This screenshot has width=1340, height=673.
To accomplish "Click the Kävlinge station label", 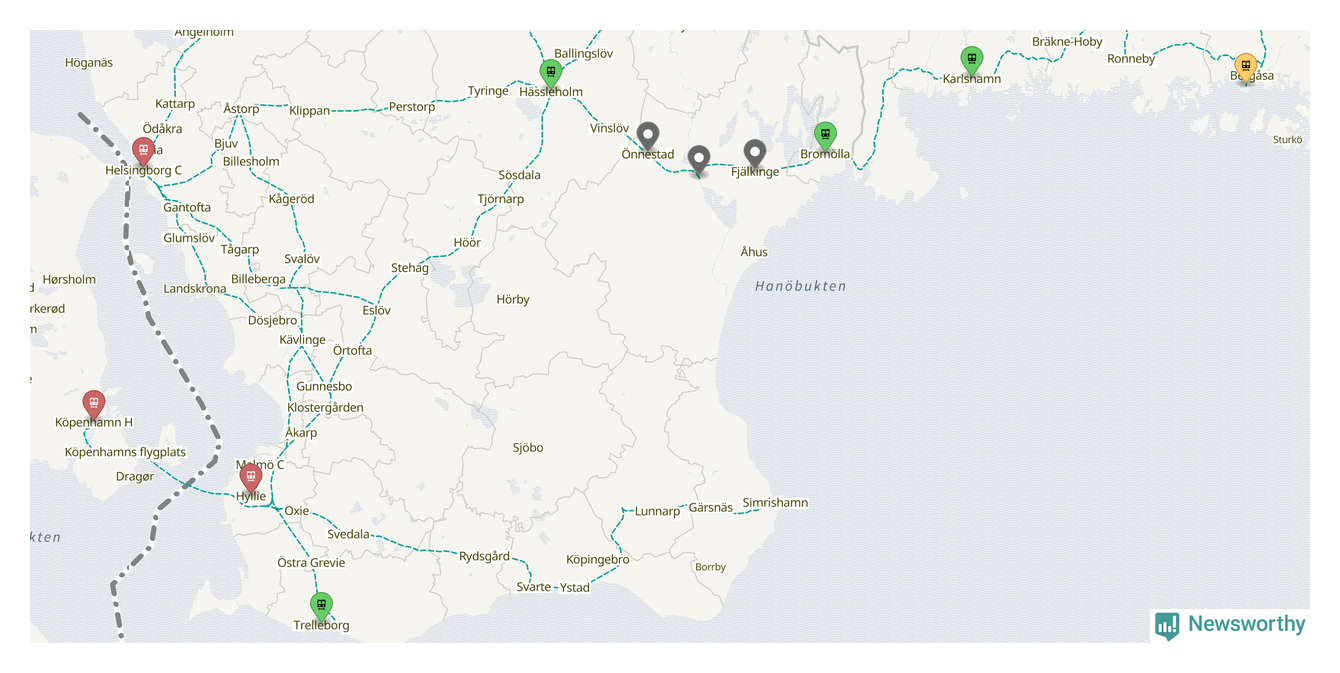I will (x=302, y=339).
